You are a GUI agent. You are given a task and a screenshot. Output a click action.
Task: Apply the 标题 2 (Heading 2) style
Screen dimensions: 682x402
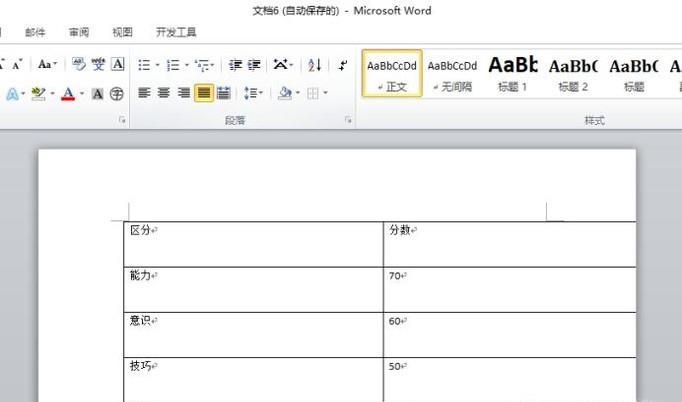(573, 73)
